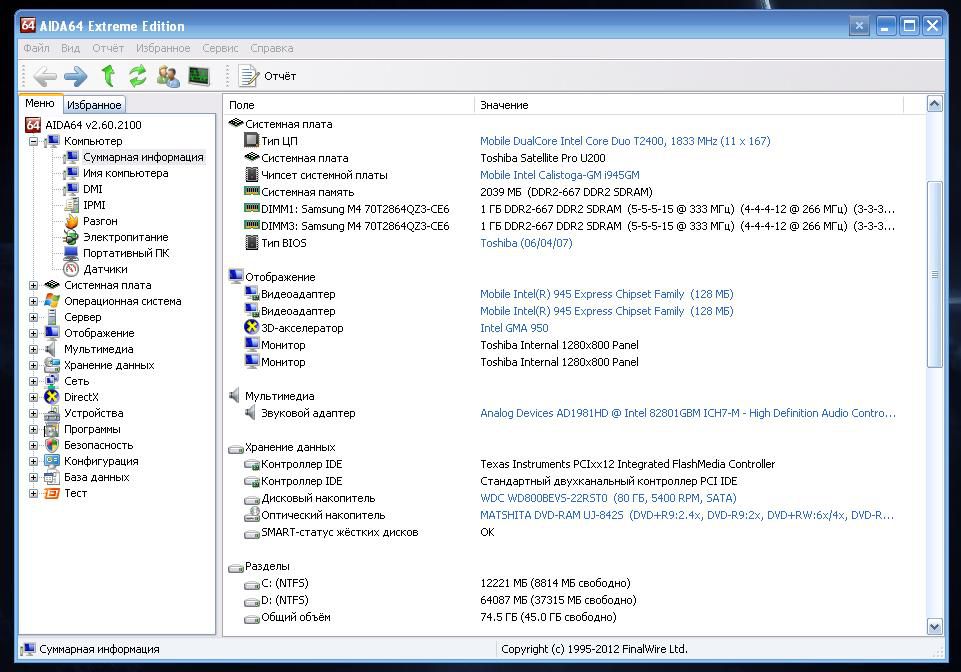The image size is (961, 672).
Task: Click the scrollbar down arrow in the value list
Action: tap(934, 627)
